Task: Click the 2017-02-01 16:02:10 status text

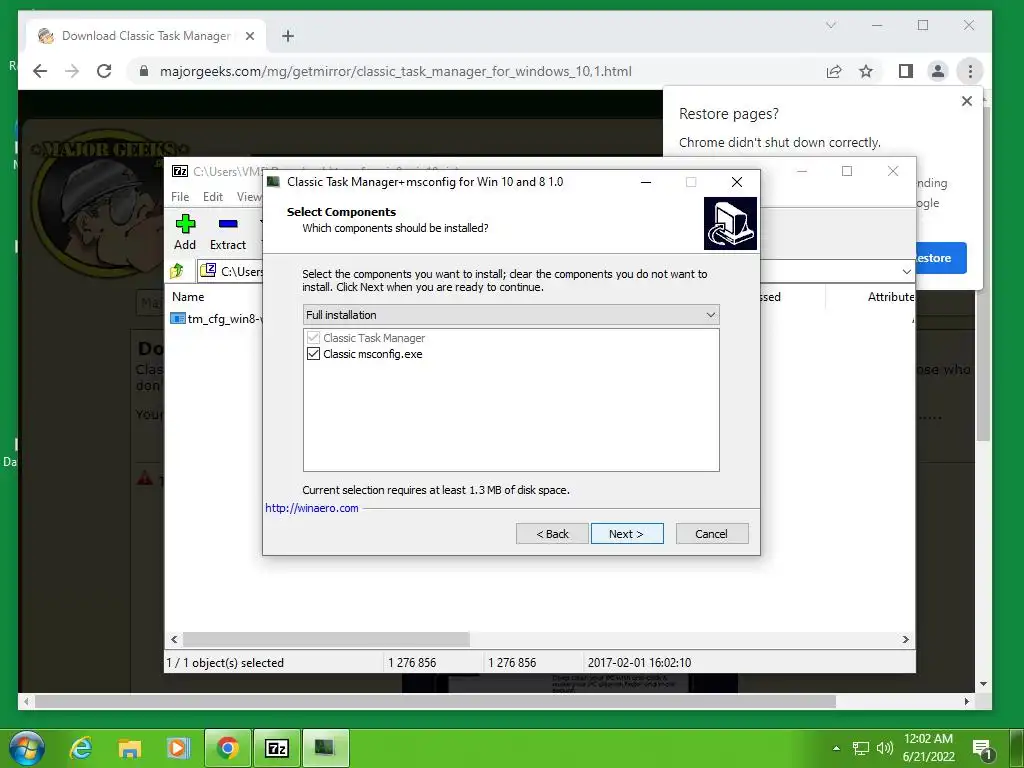Action: pyautogui.click(x=639, y=662)
